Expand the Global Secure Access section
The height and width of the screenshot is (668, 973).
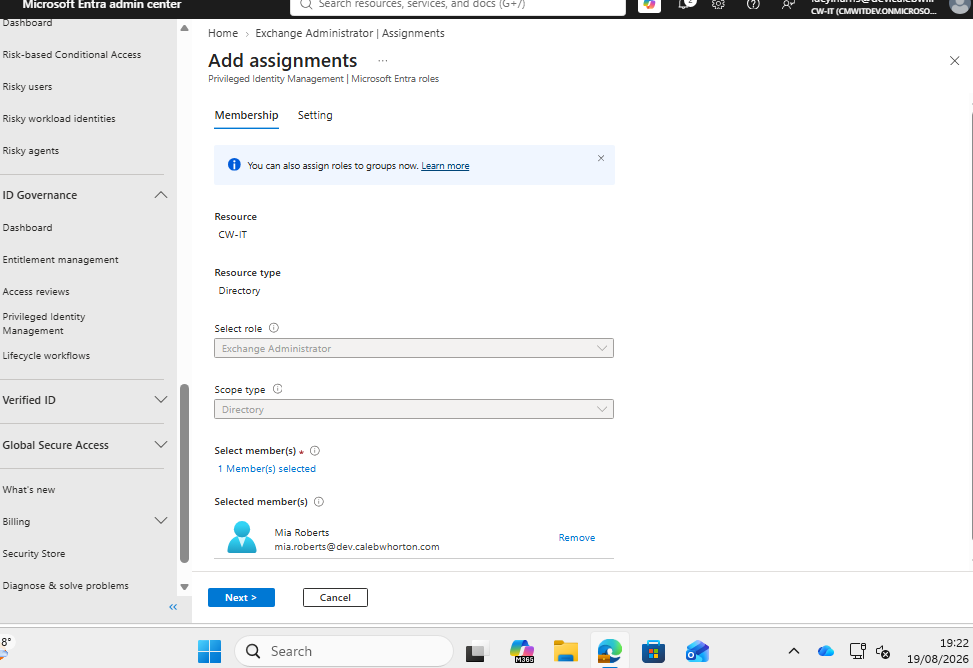(x=161, y=445)
